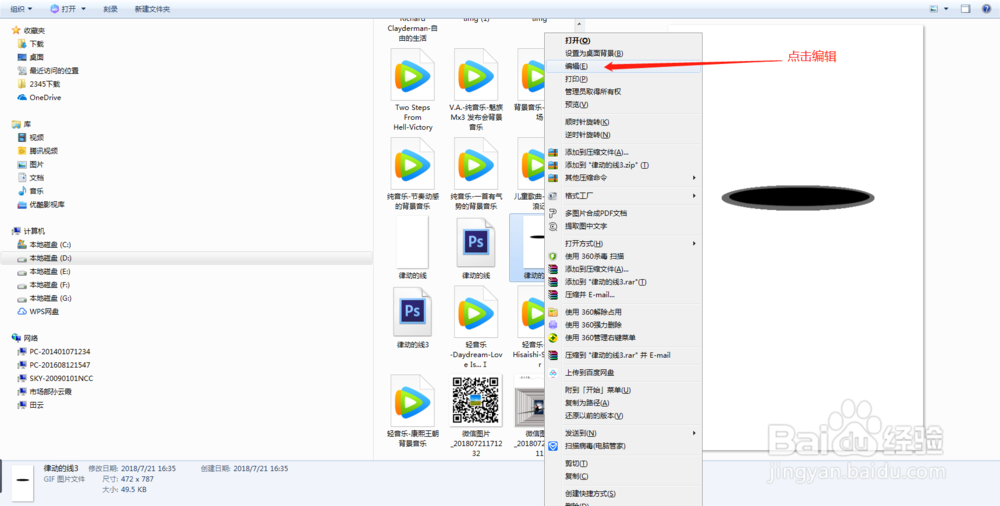This screenshot has width=1000, height=506.
Task: Select the 律动的线3 Photoshop file
Action: (x=413, y=318)
